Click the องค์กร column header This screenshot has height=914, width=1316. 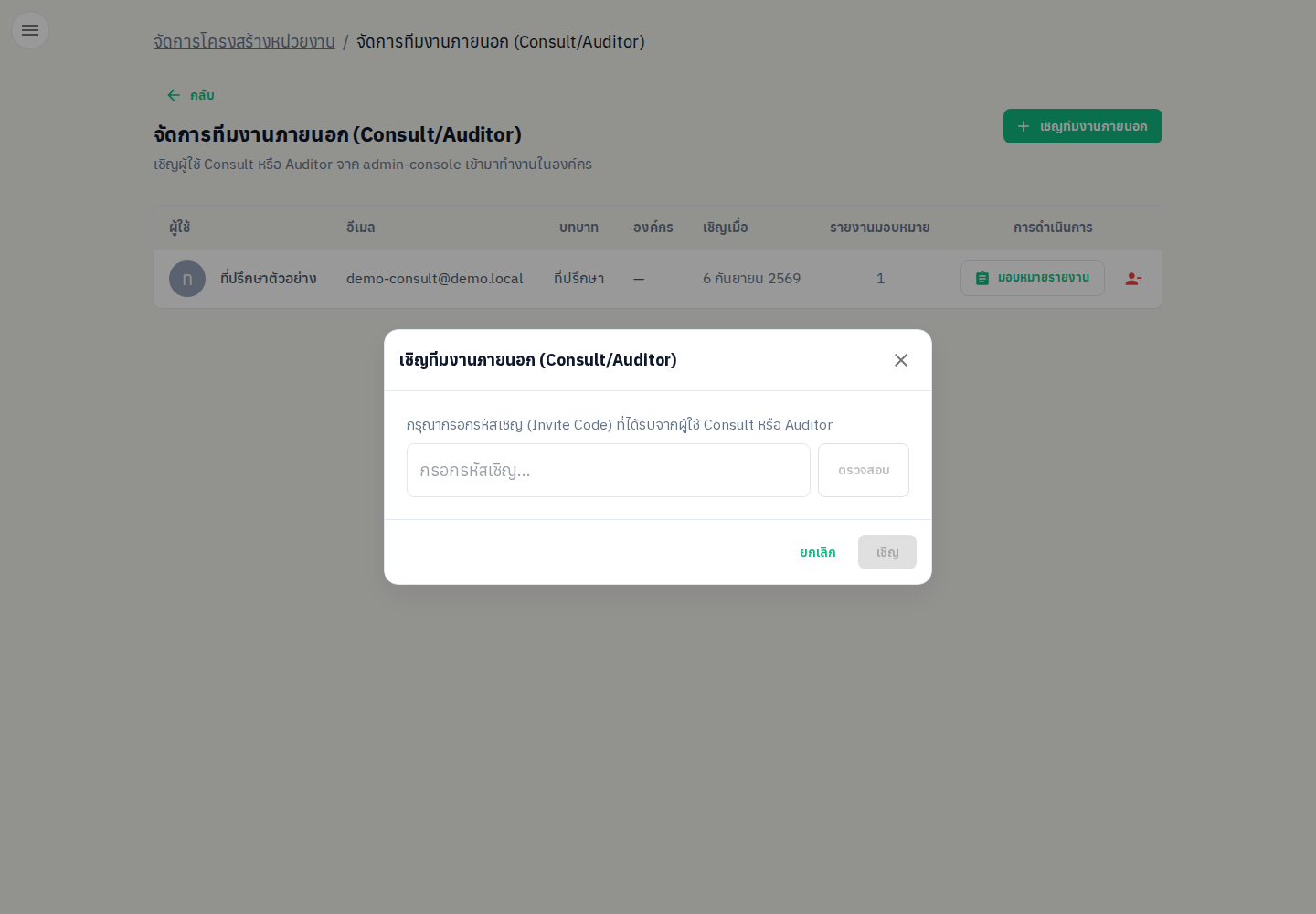[653, 228]
